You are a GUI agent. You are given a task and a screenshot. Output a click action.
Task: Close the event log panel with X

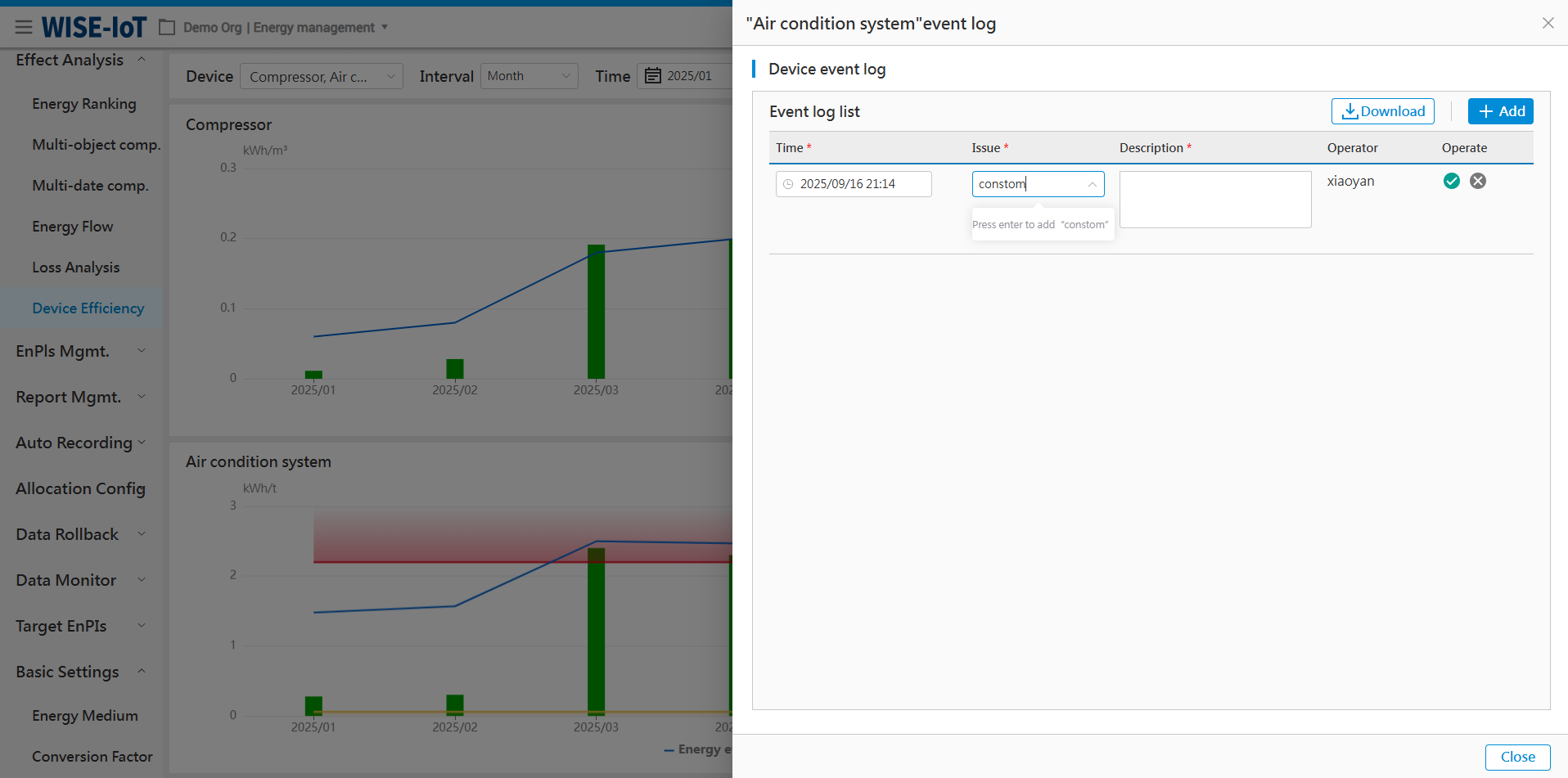click(x=1547, y=23)
